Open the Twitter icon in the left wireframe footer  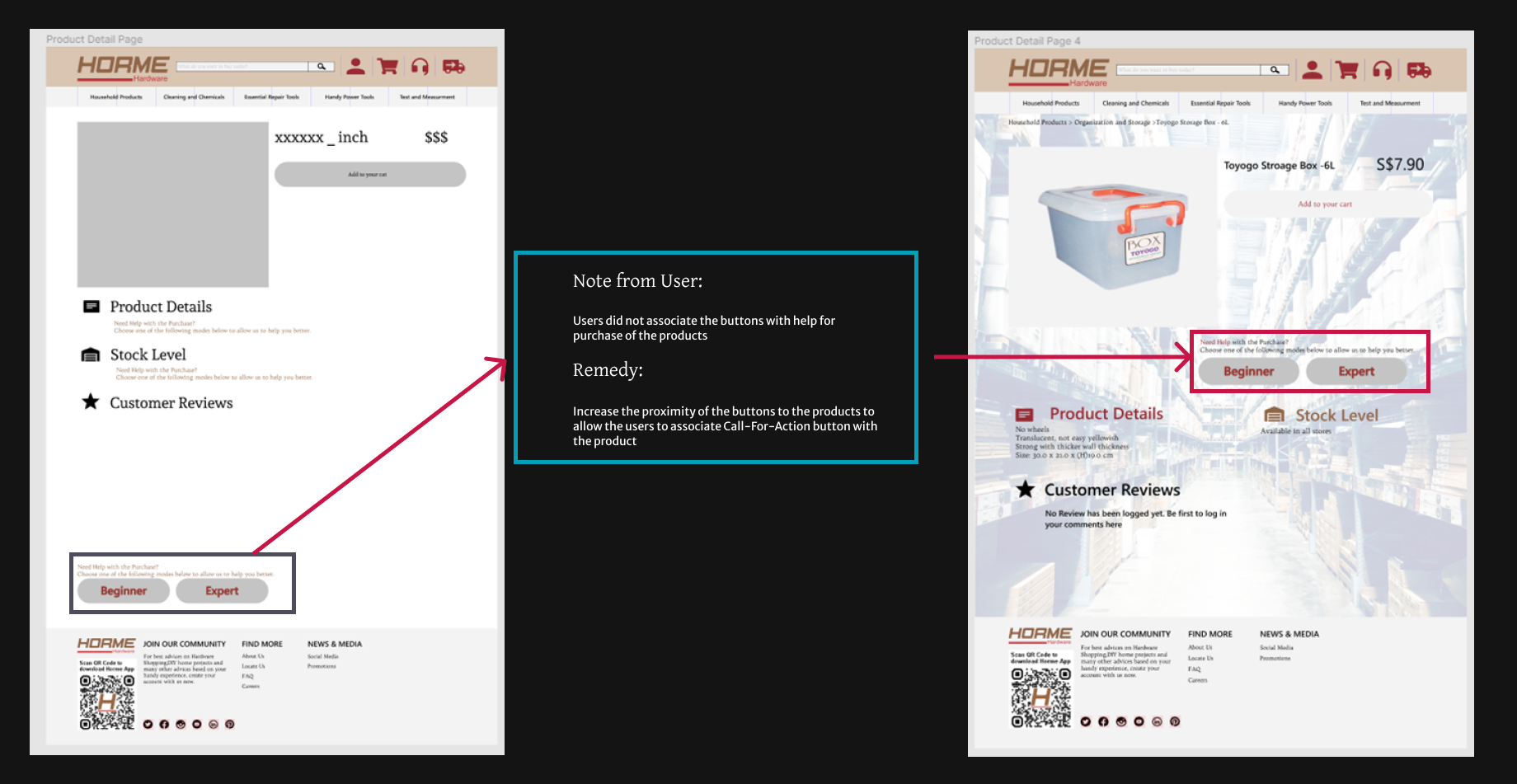148,724
